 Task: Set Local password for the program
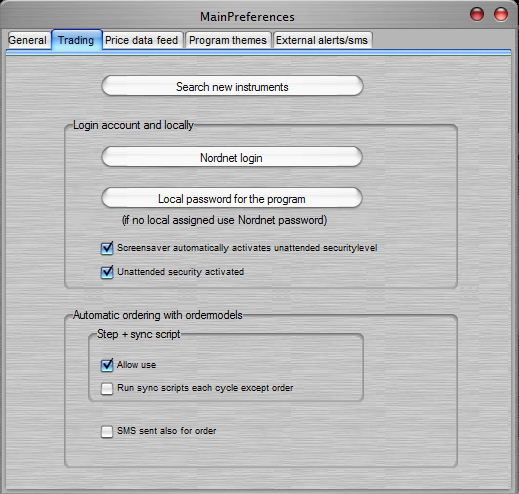[x=232, y=198]
